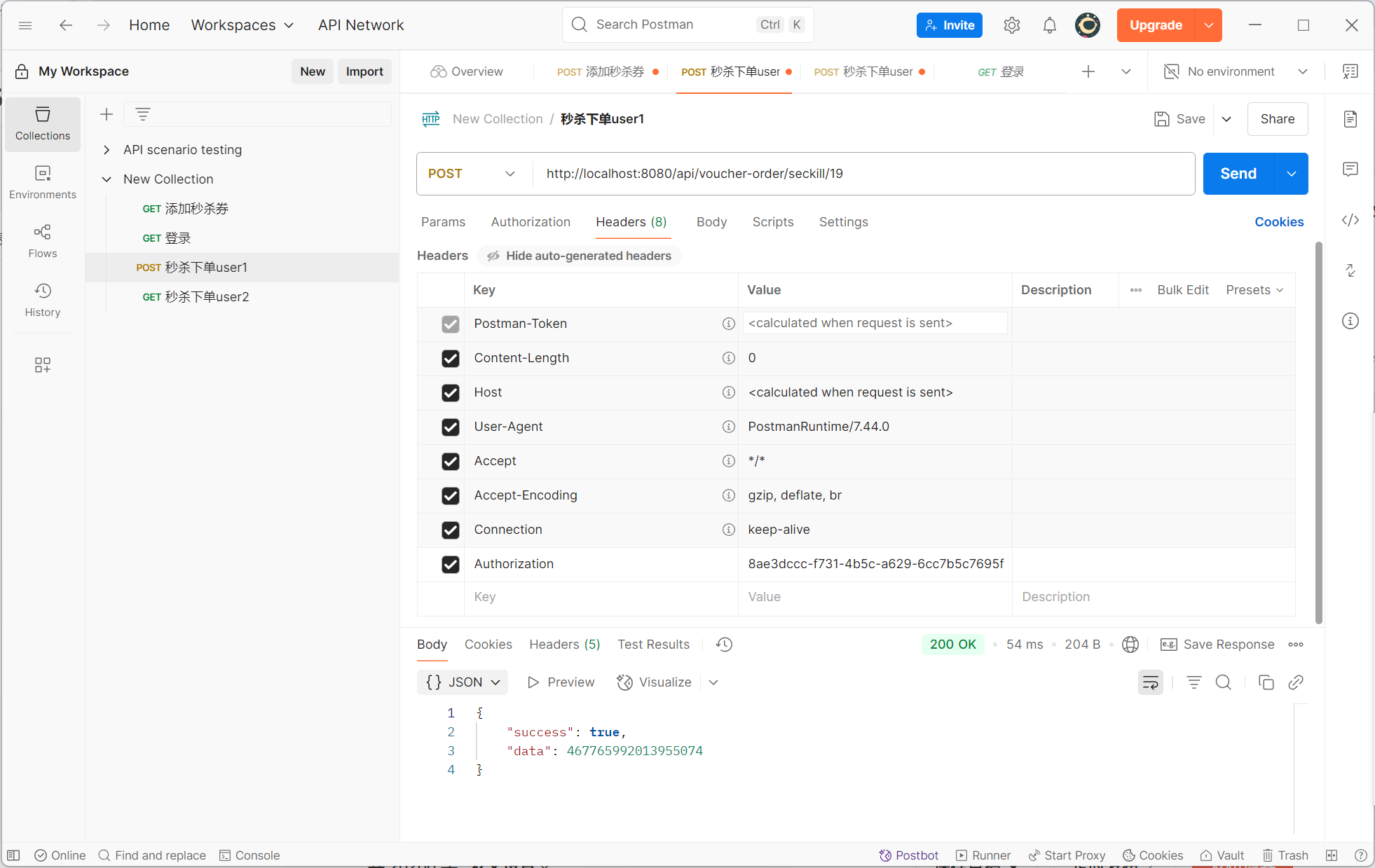Toggle the Accept-Encoding header checkbox

point(450,495)
